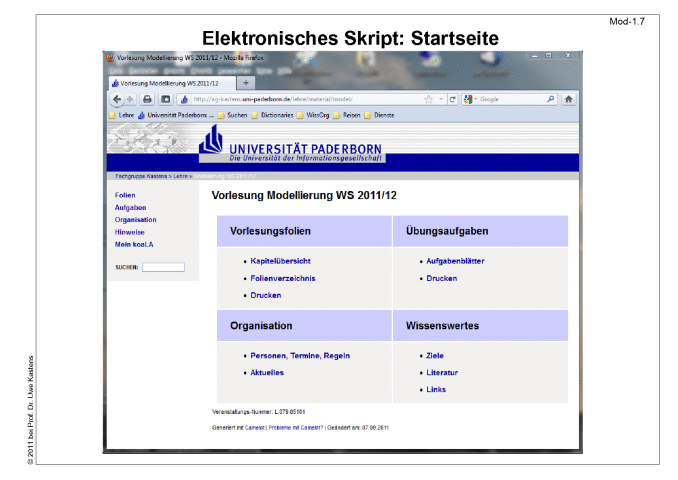
Task: Open the Folienverzeichnis link
Action: pos(283,278)
